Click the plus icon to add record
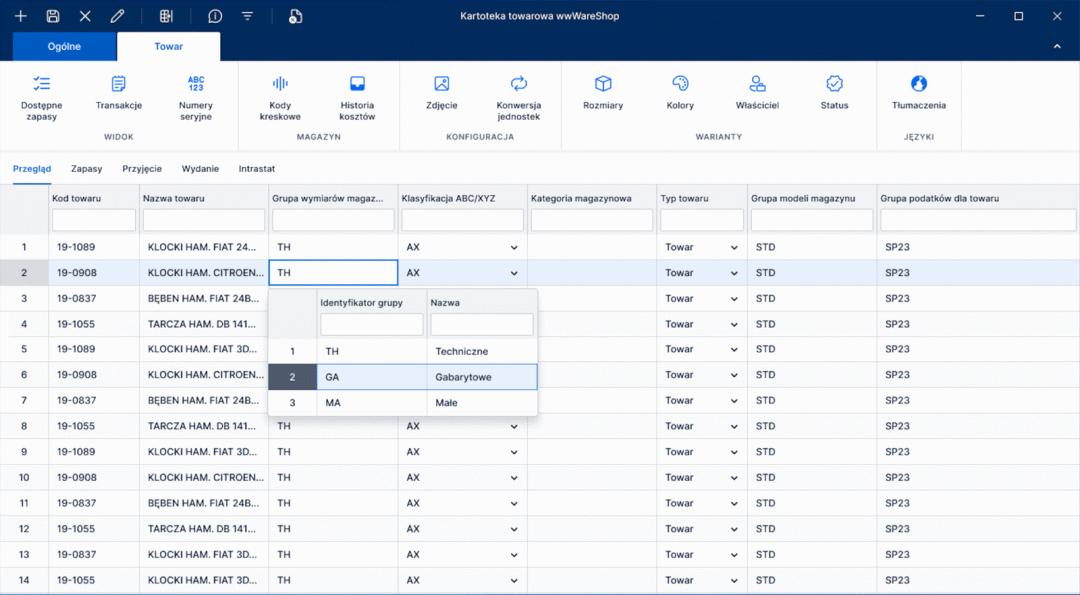 coord(20,16)
